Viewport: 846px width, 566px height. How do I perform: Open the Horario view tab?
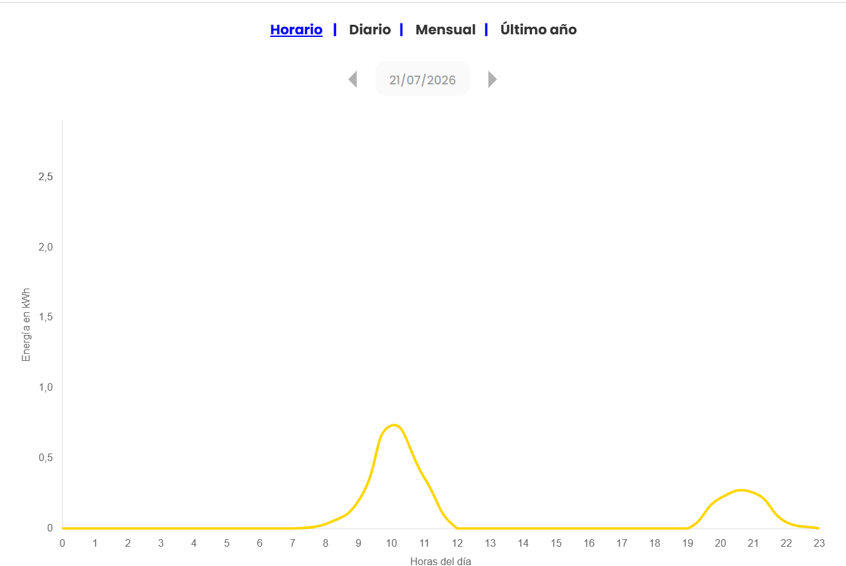point(296,30)
